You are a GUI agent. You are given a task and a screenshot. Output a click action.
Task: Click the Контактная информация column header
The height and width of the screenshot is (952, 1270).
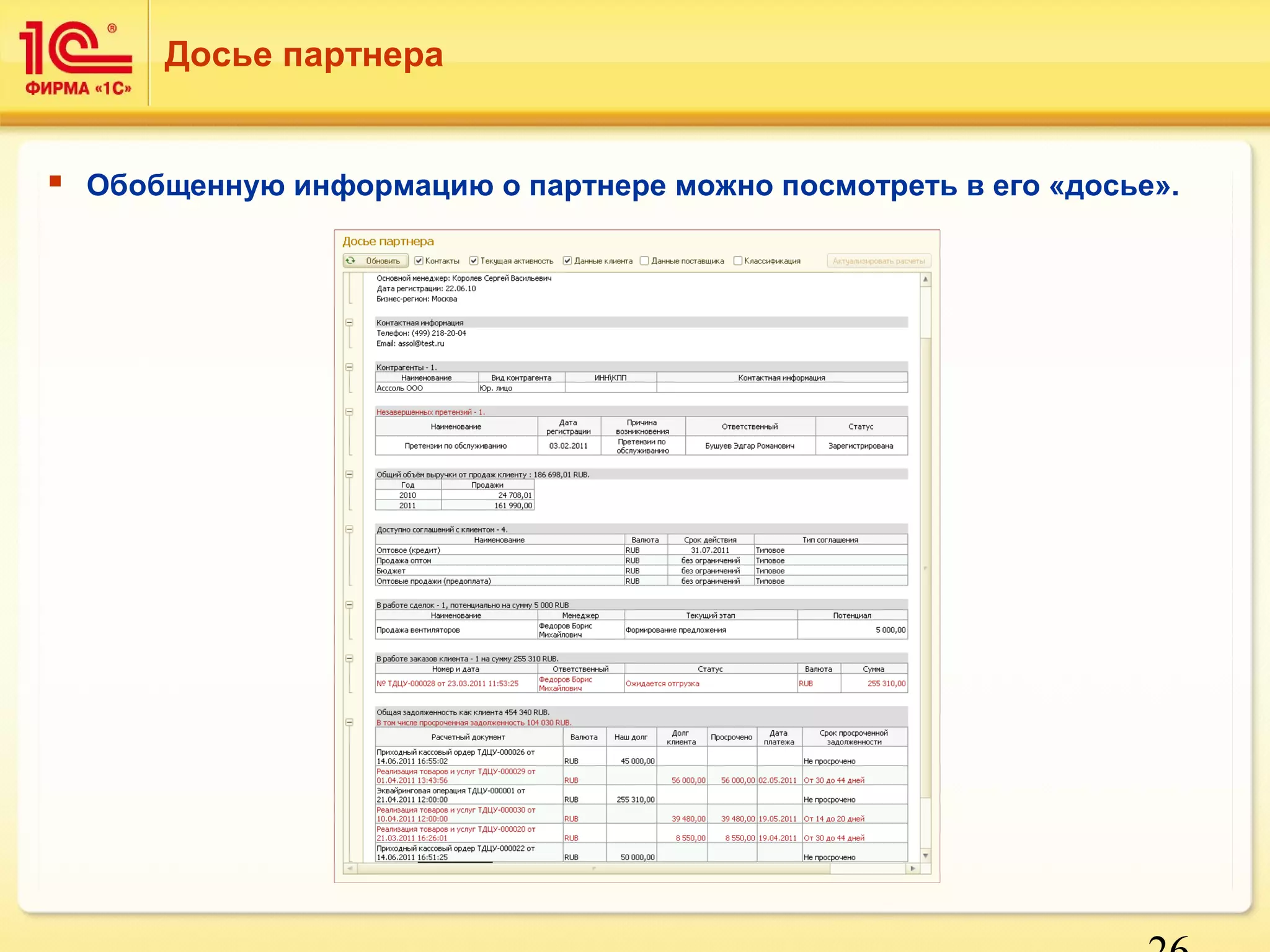[x=781, y=377]
